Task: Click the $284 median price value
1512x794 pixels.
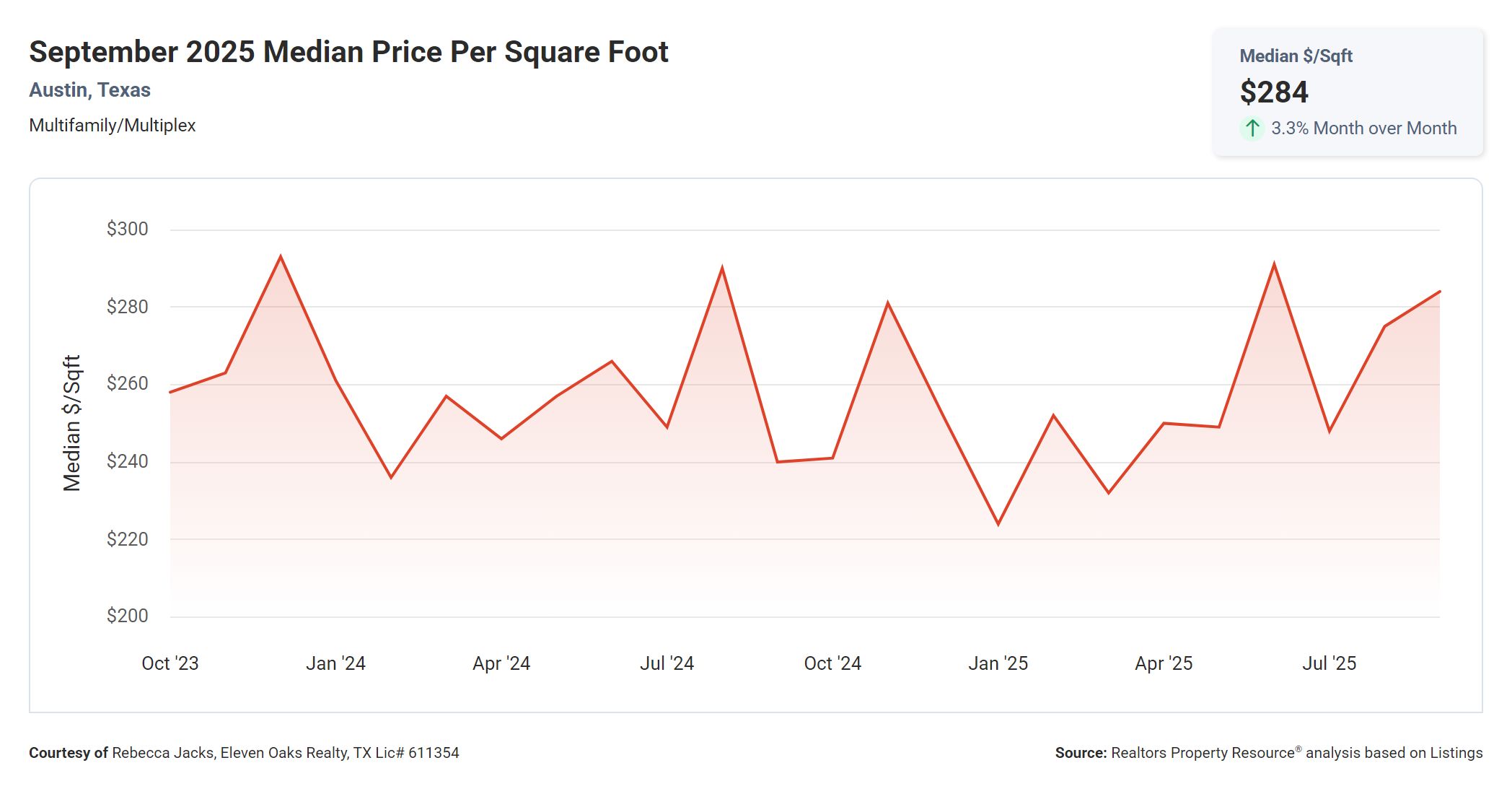Action: (1274, 92)
